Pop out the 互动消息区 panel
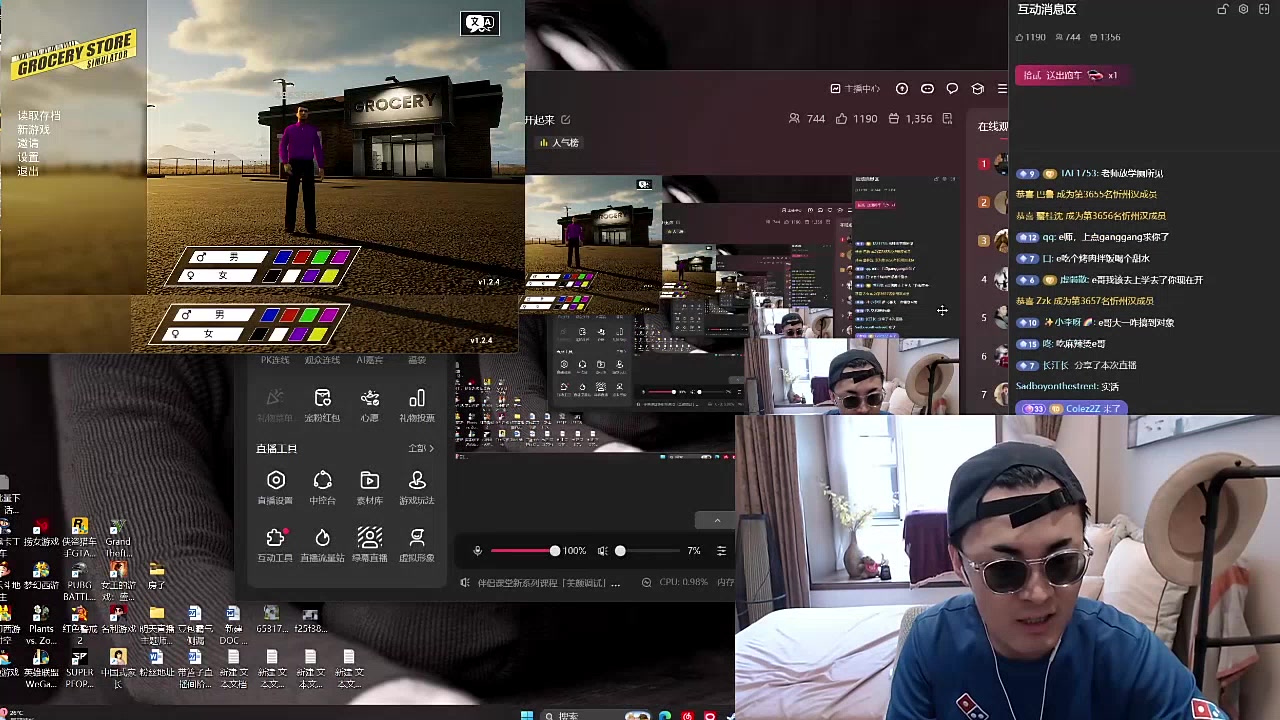Screen dimensions: 1280x720 (x=1264, y=9)
